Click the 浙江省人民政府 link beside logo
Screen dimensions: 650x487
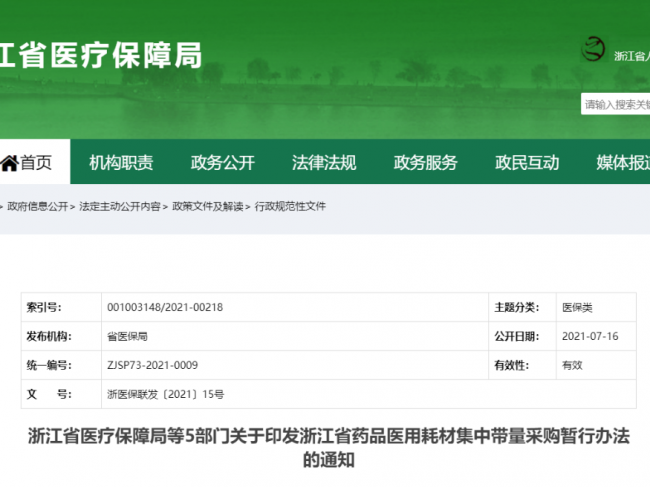[632, 56]
